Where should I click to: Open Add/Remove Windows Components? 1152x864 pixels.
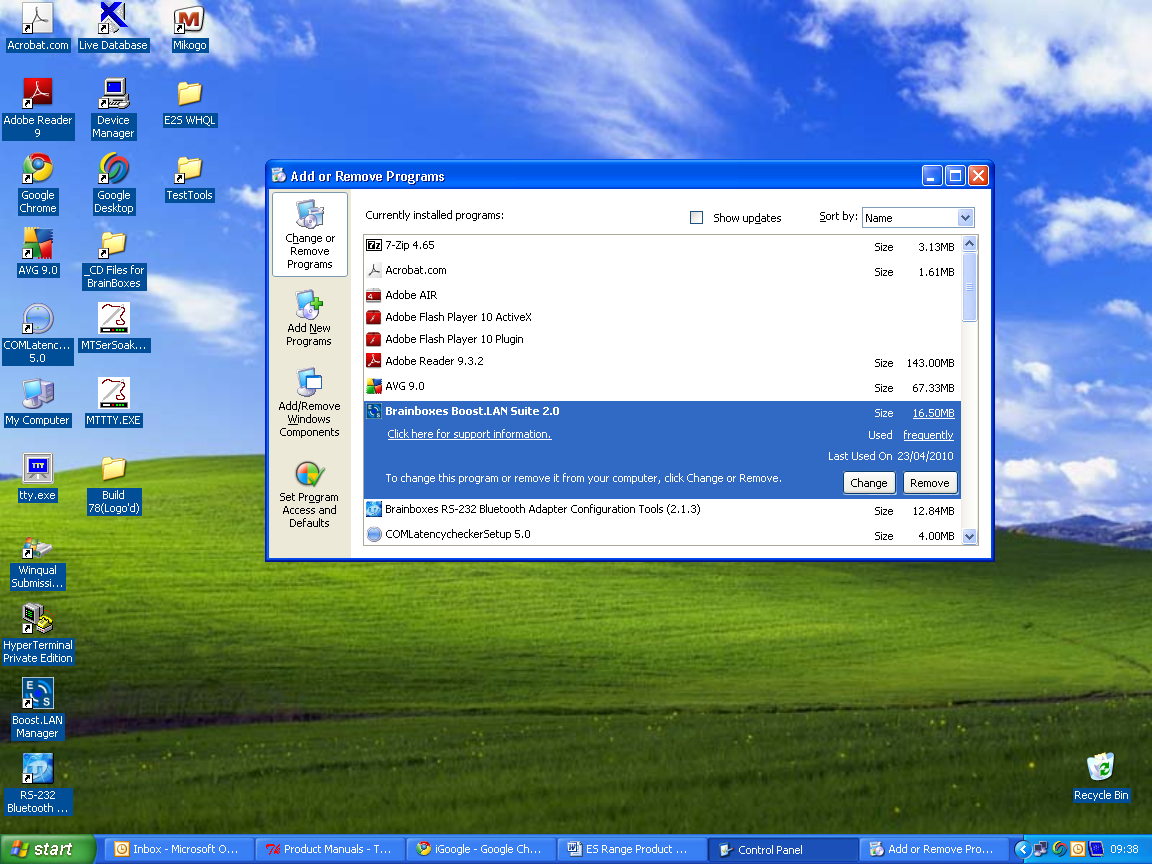tap(309, 405)
